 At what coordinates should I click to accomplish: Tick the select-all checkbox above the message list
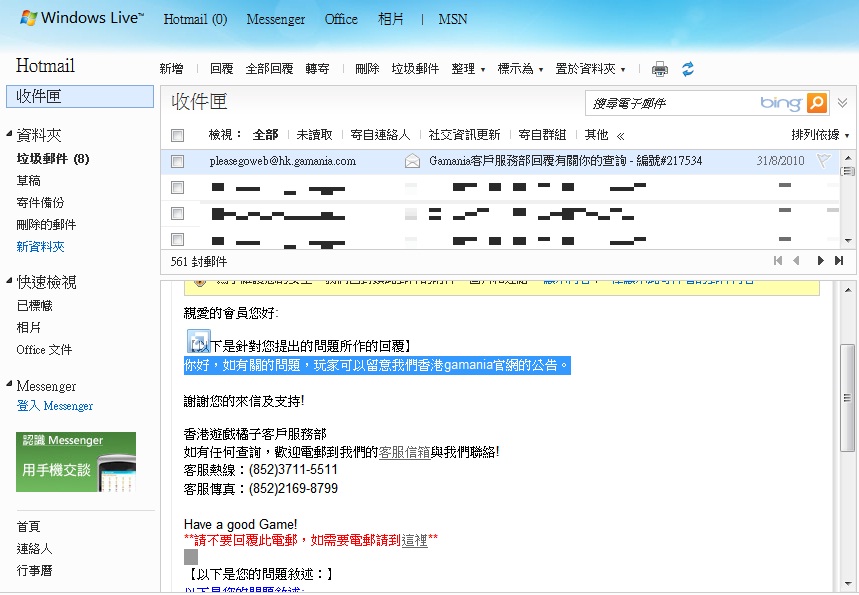pyautogui.click(x=177, y=135)
